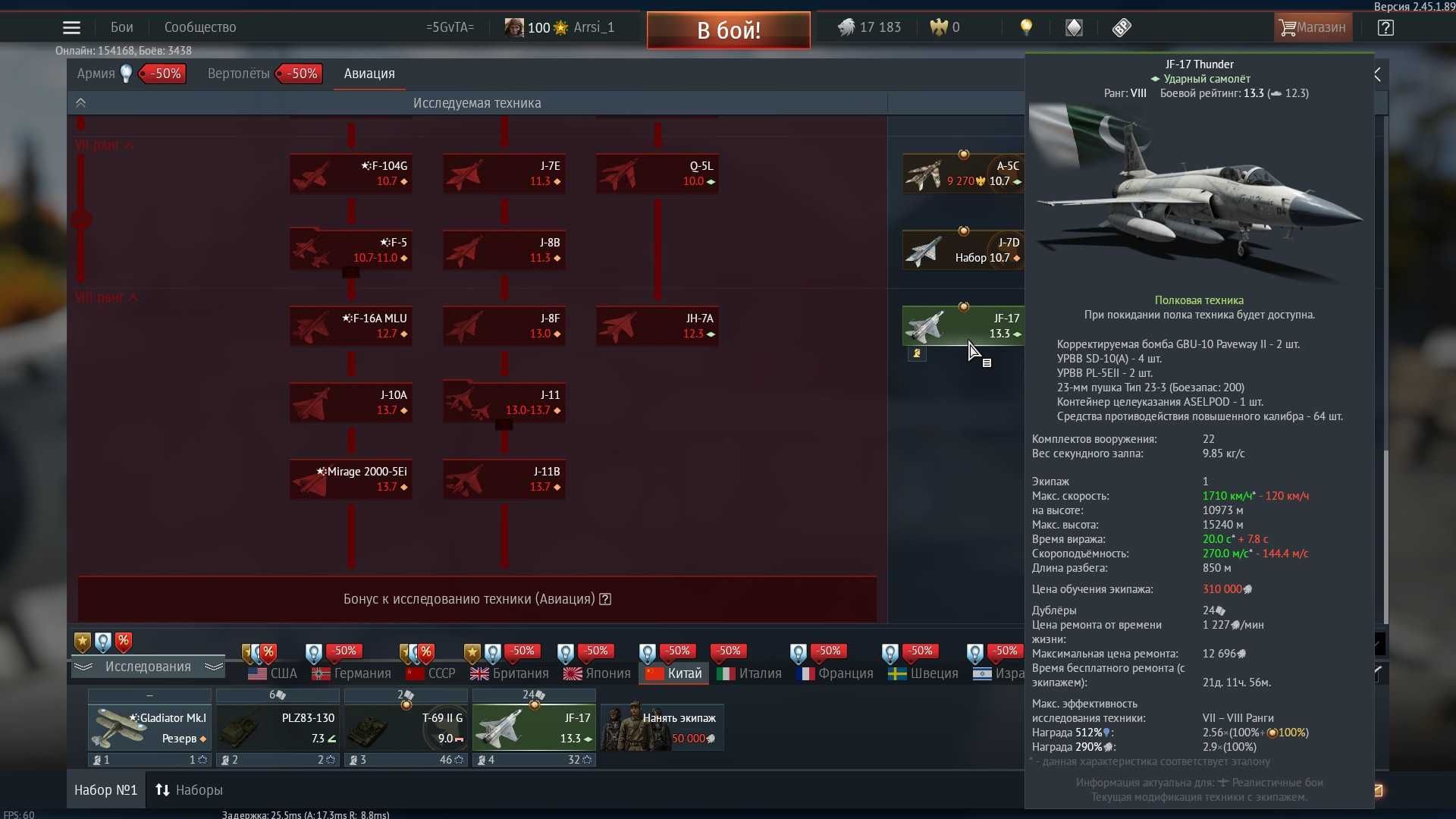The width and height of the screenshot is (1456, 819).
Task: Open crew 4 settings below JF-17
Action: tap(534, 760)
